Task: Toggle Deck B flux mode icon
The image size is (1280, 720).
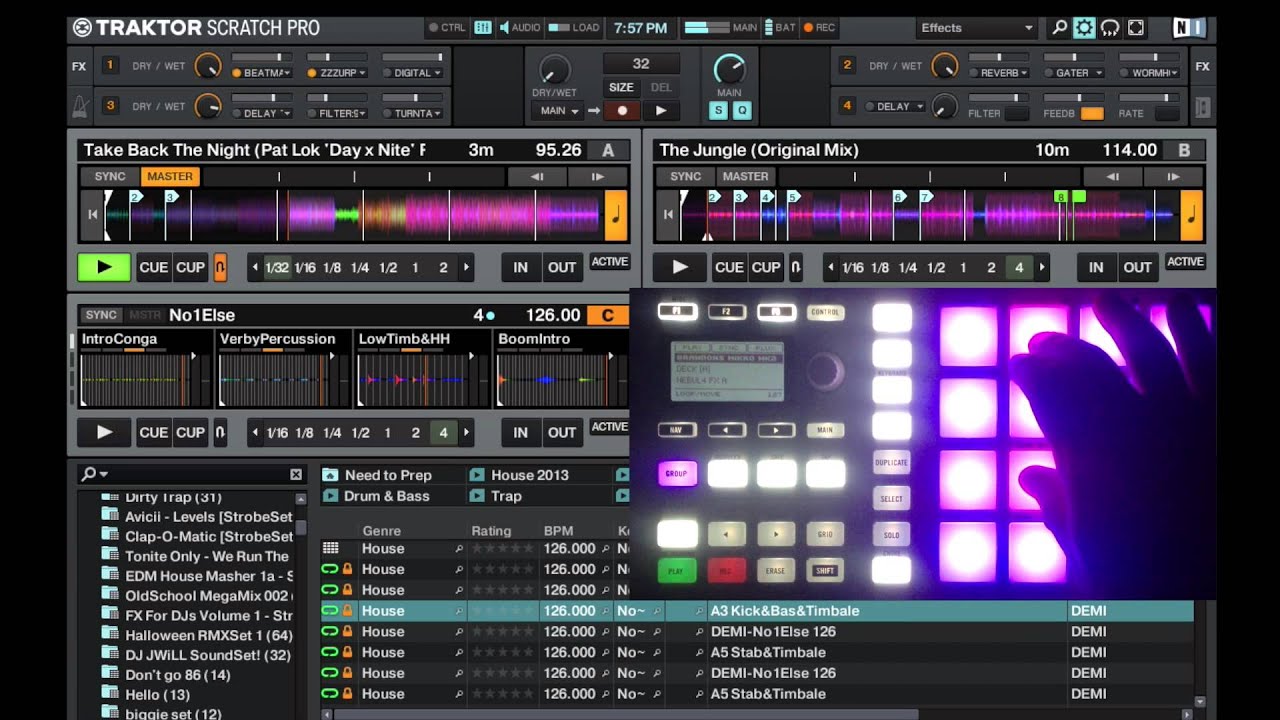Action: (x=796, y=267)
